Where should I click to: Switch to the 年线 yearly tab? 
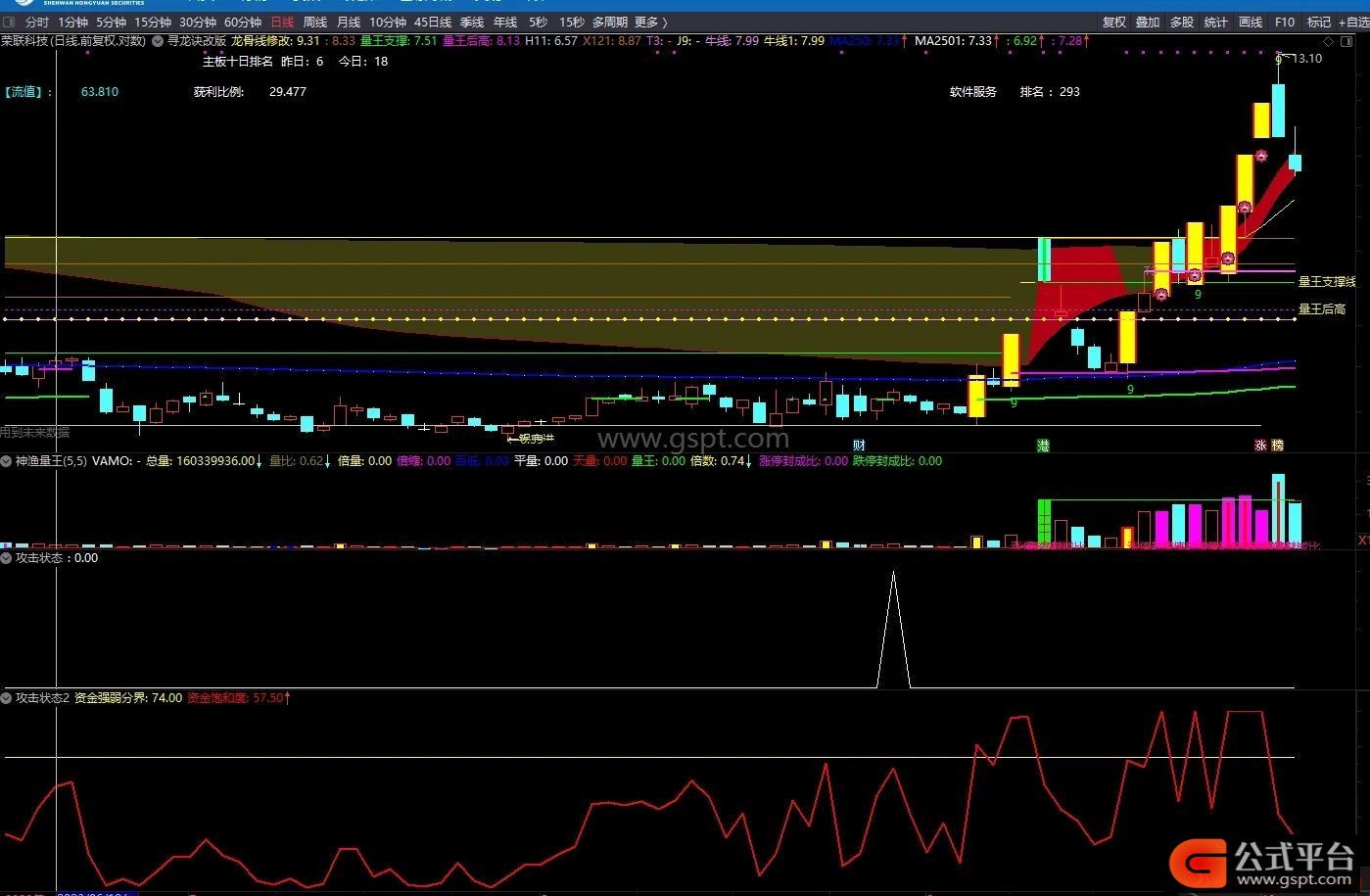pyautogui.click(x=505, y=22)
